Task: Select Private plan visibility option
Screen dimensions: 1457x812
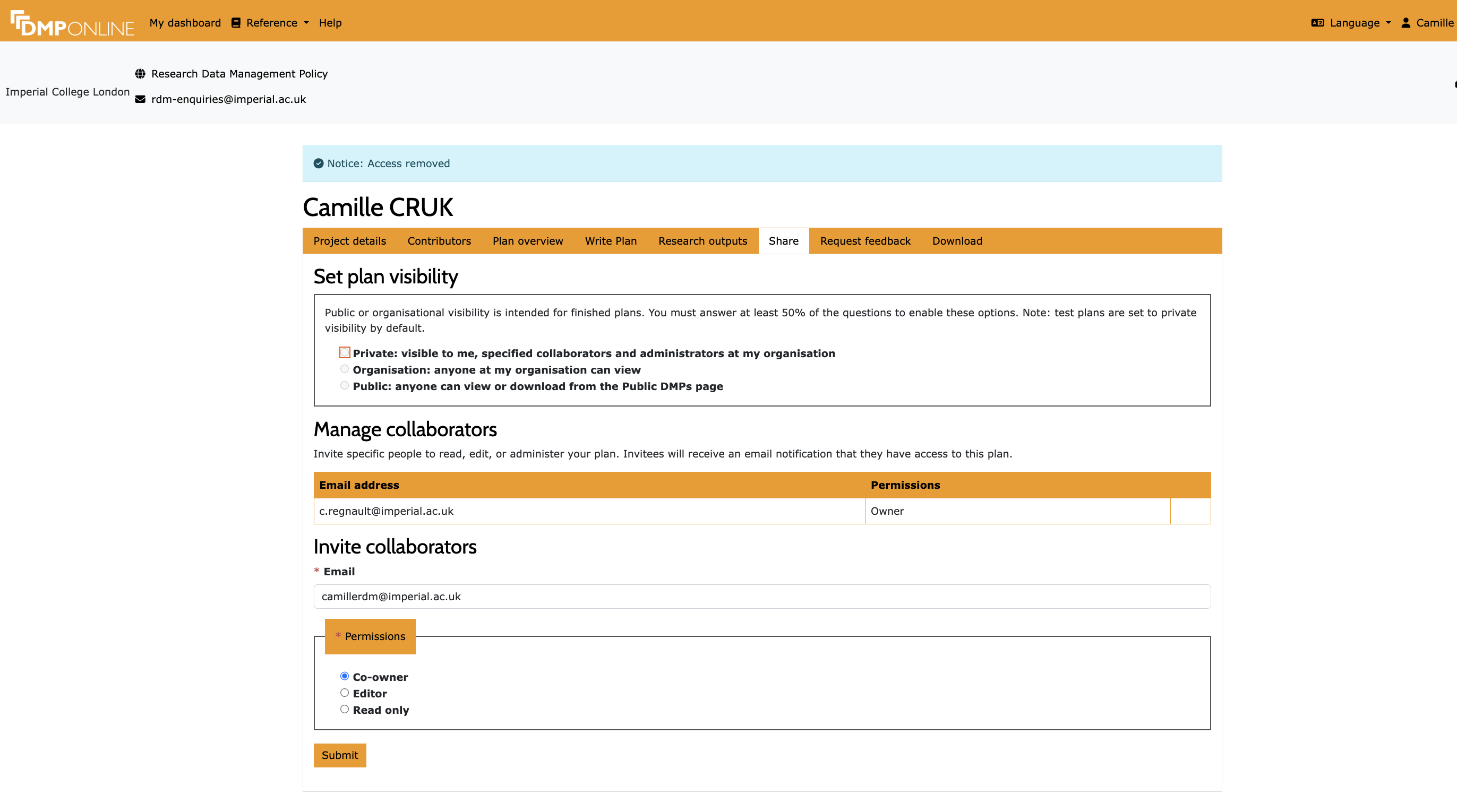Action: pyautogui.click(x=345, y=353)
